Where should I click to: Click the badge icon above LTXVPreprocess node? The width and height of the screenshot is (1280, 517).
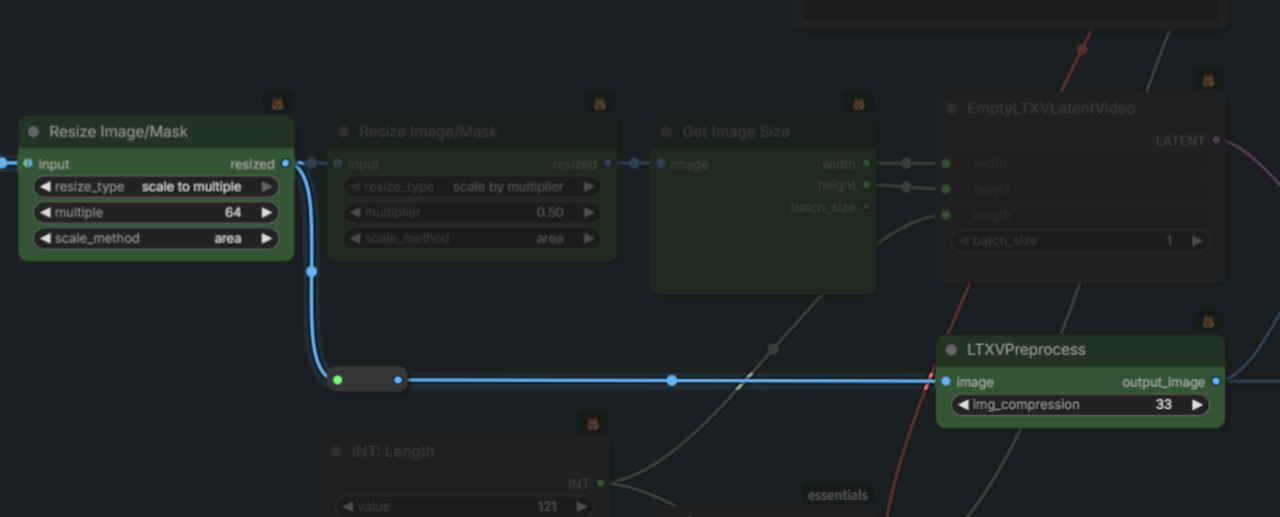coord(1208,322)
